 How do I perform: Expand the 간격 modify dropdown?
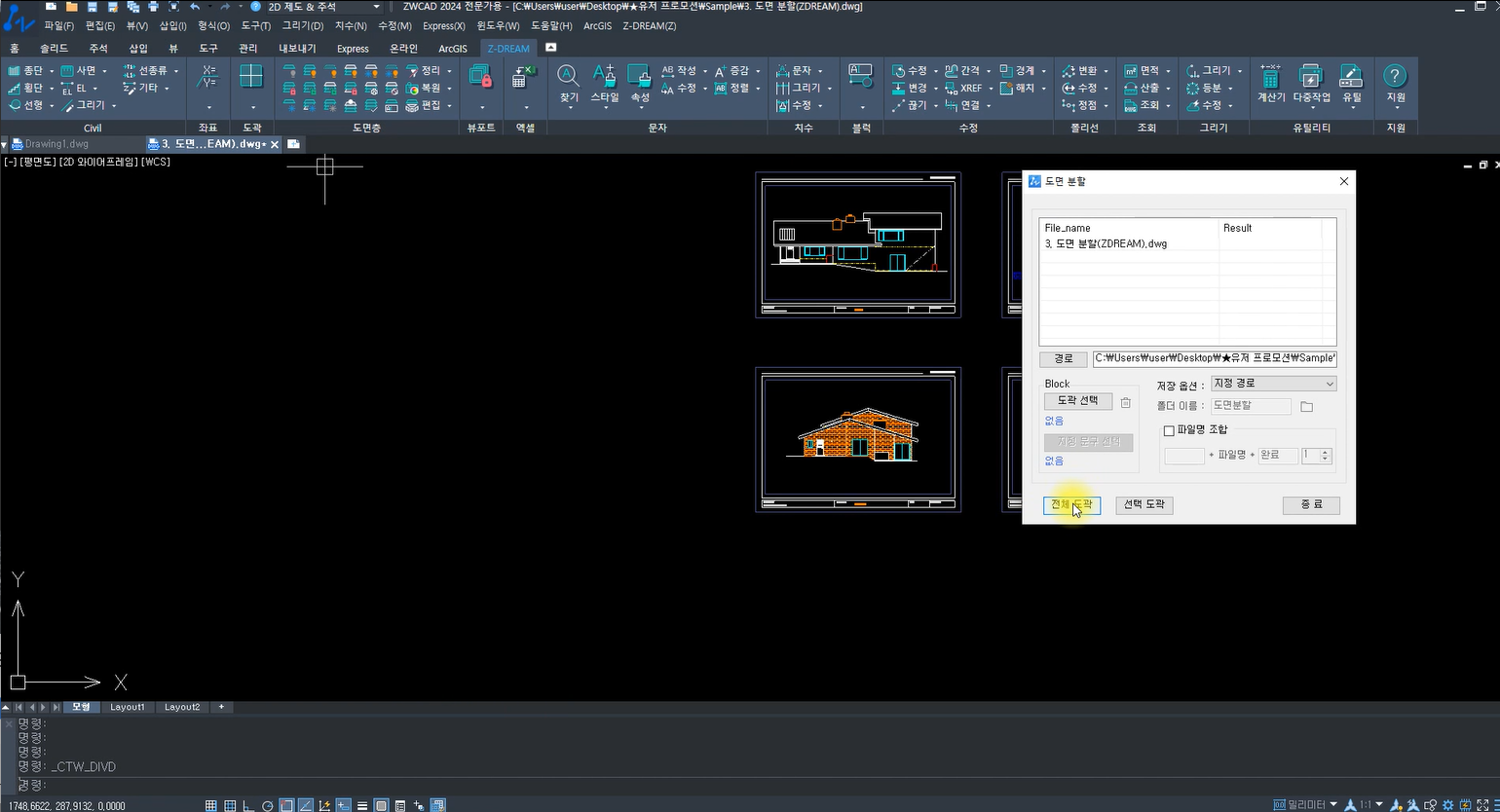pos(988,71)
